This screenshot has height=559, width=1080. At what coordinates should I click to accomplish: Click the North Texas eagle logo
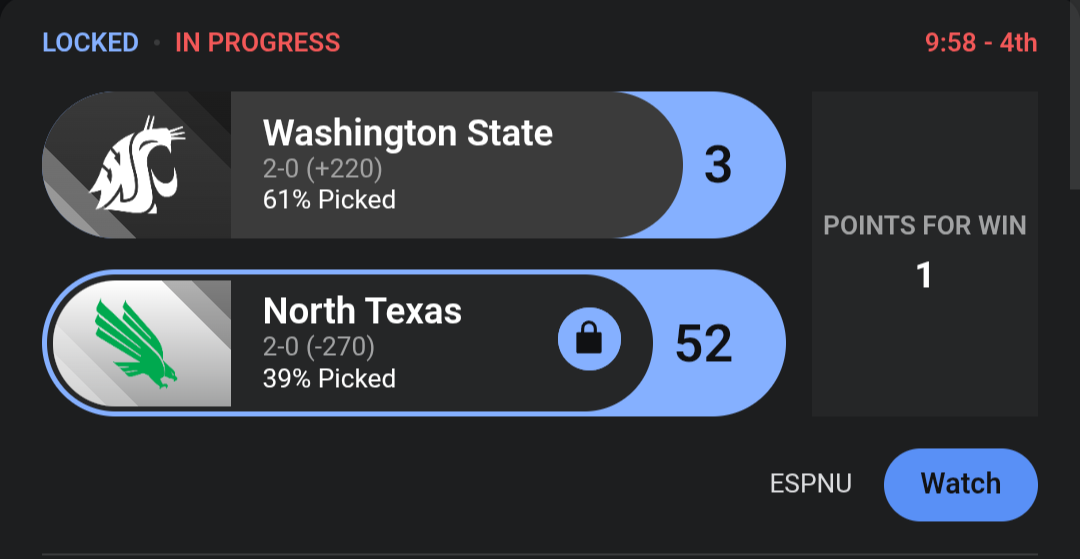point(136,344)
